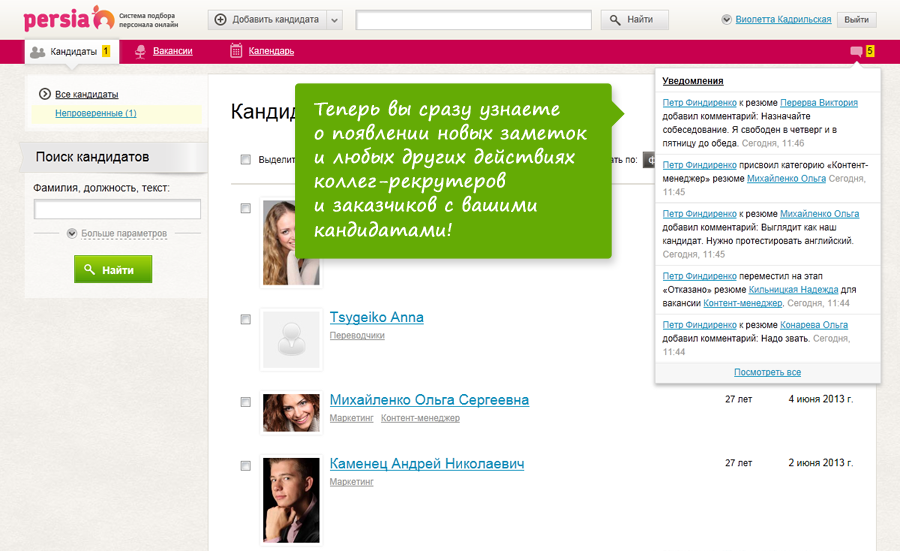The width and height of the screenshot is (900, 551).
Task: Click the Выйти logout button
Action: [x=856, y=19]
